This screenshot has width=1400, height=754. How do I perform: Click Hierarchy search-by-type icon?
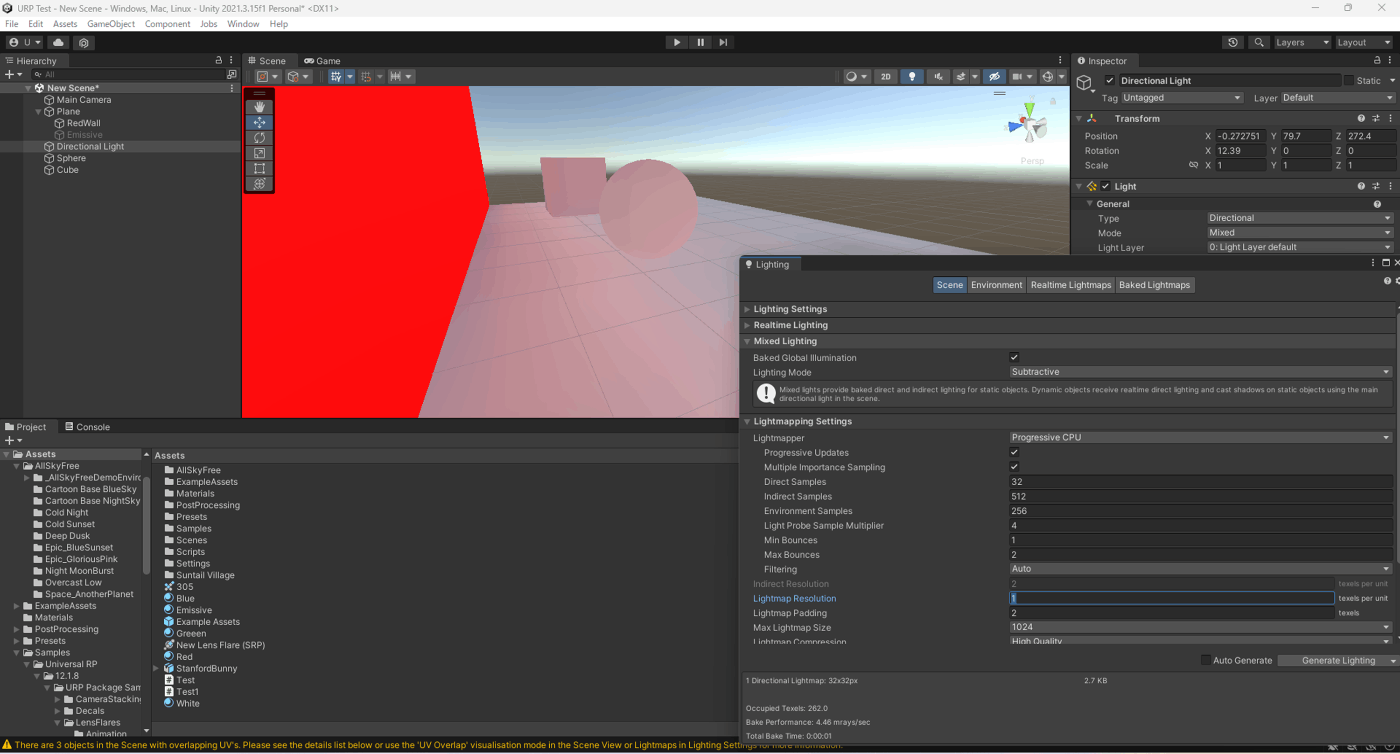232,74
